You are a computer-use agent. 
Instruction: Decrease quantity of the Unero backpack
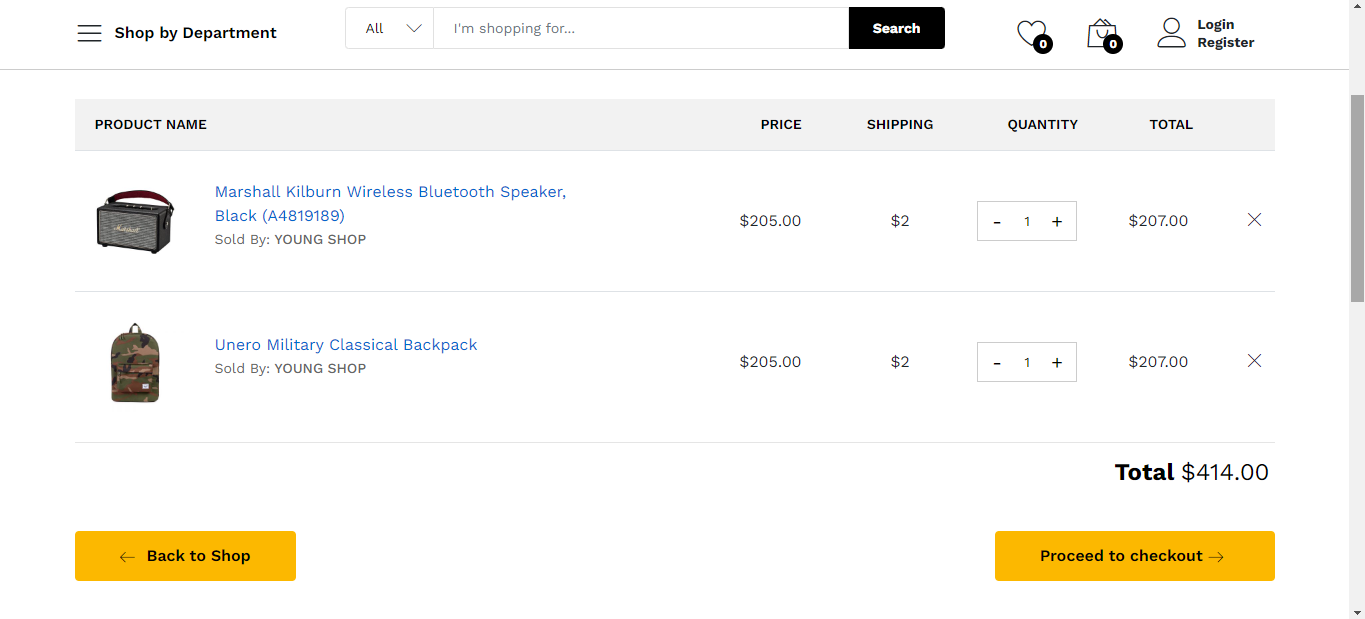[997, 363]
